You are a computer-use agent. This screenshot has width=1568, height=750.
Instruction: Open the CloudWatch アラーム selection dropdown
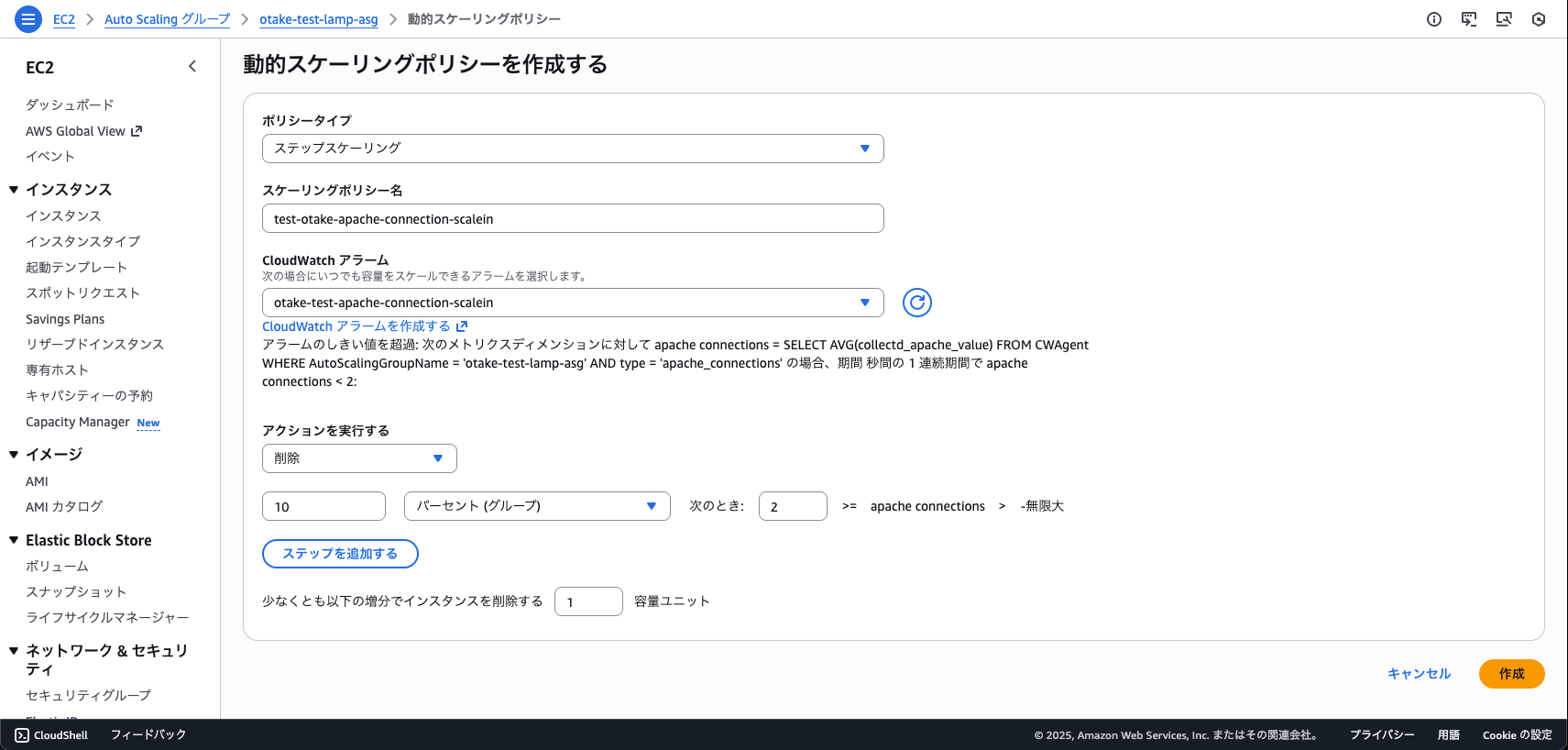(573, 303)
